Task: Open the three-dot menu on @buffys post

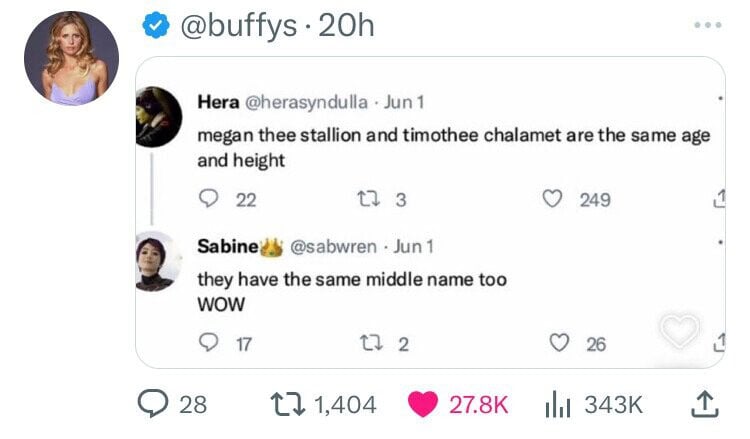Action: pyautogui.click(x=708, y=25)
